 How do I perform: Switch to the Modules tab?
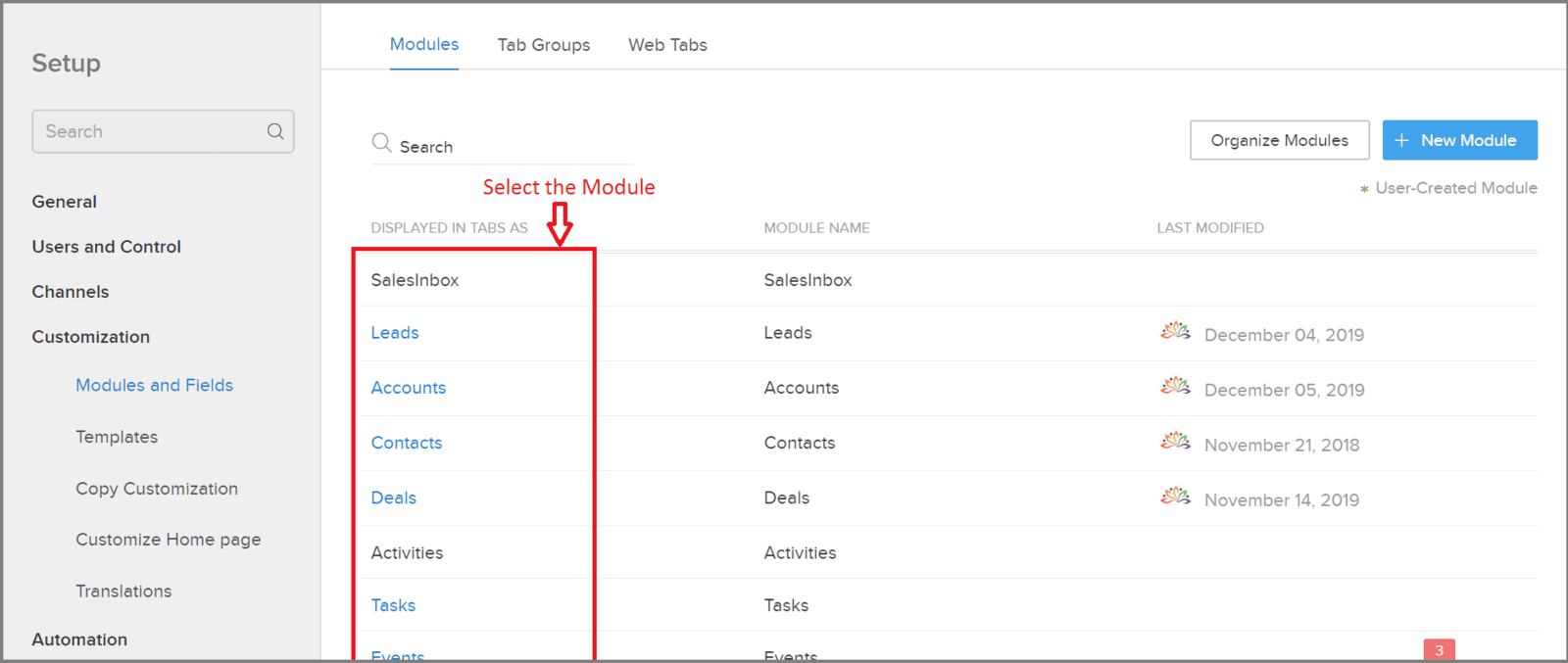[x=424, y=45]
